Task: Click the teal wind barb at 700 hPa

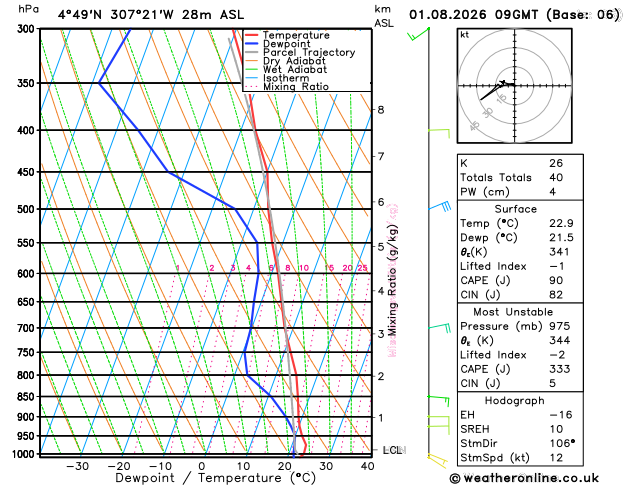Action: pyautogui.click(x=440, y=328)
